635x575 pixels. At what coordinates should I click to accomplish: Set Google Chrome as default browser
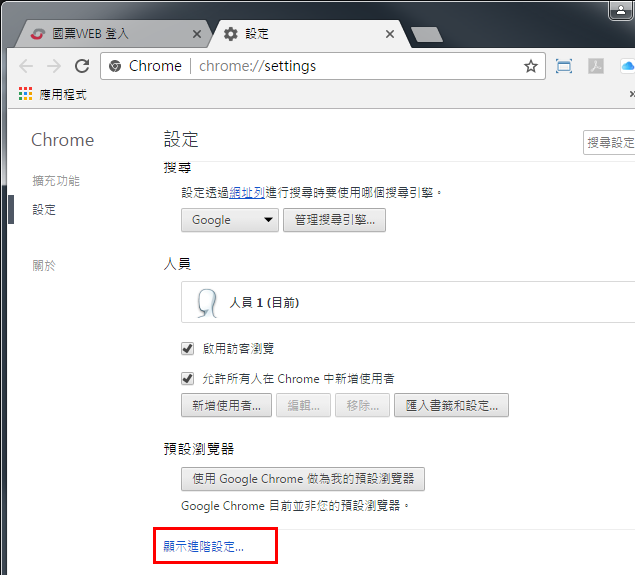pos(303,479)
